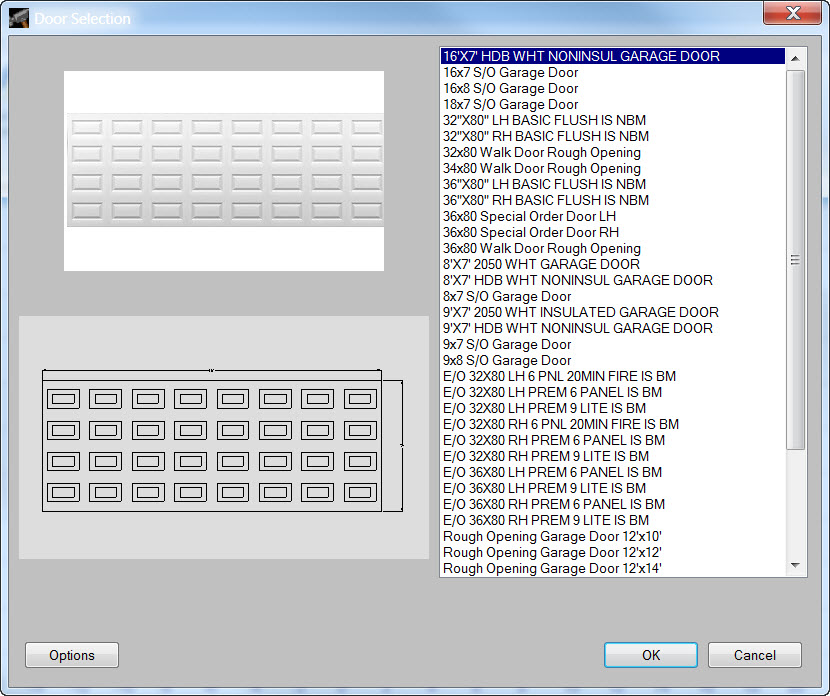Close the Door Selection window
830x696 pixels.
pyautogui.click(x=792, y=13)
